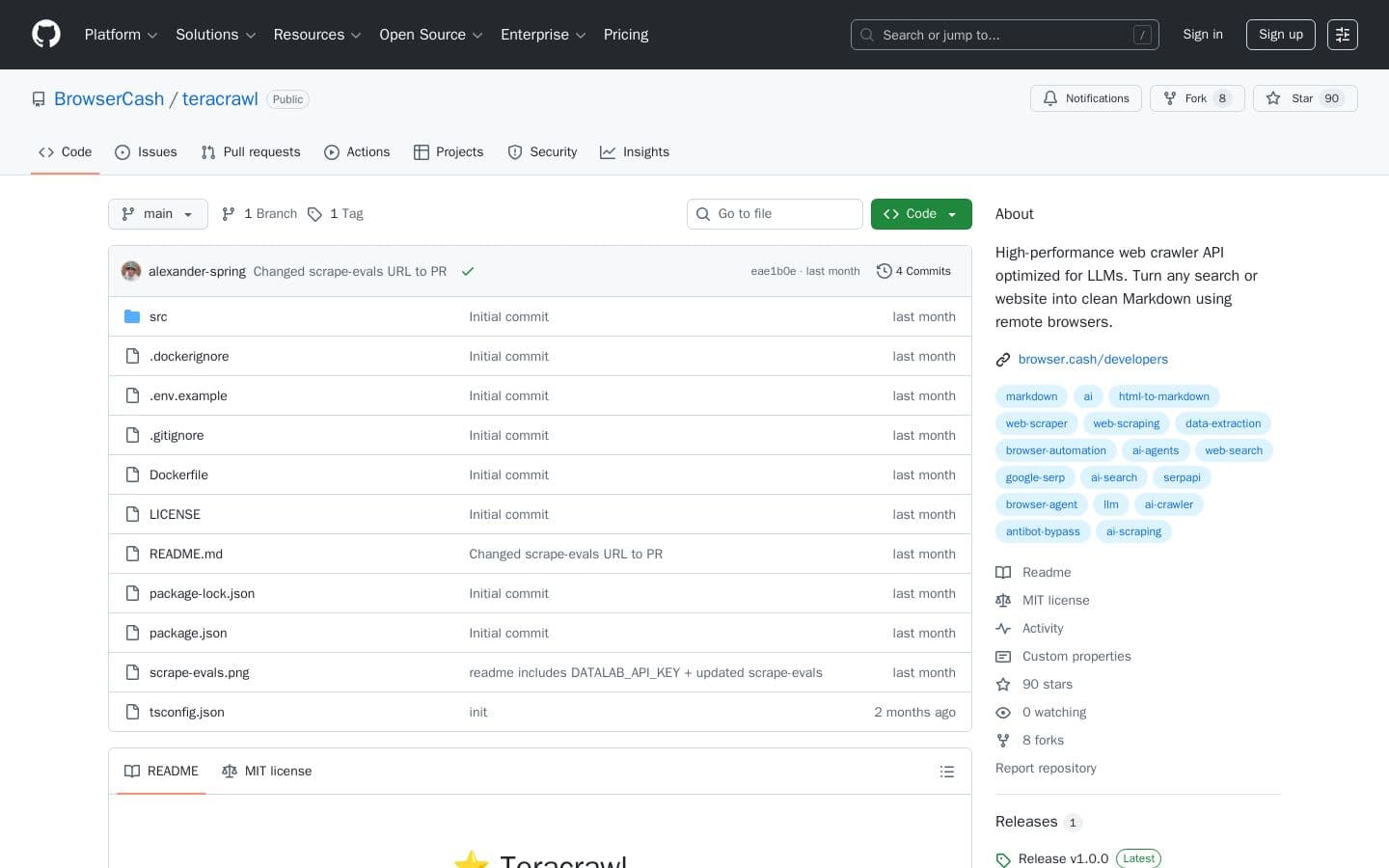Expand the Enterprise menu
1389x868 pixels.
click(543, 35)
